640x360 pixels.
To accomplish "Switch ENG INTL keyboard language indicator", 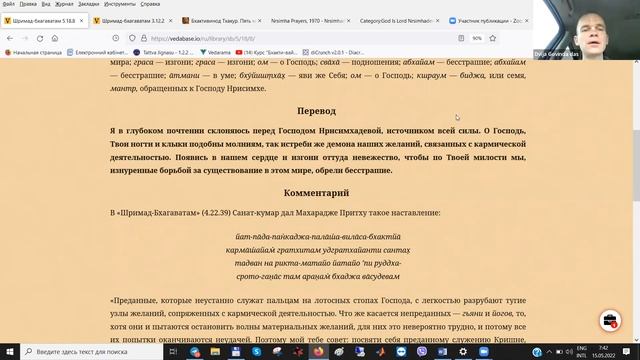I will tap(581, 352).
